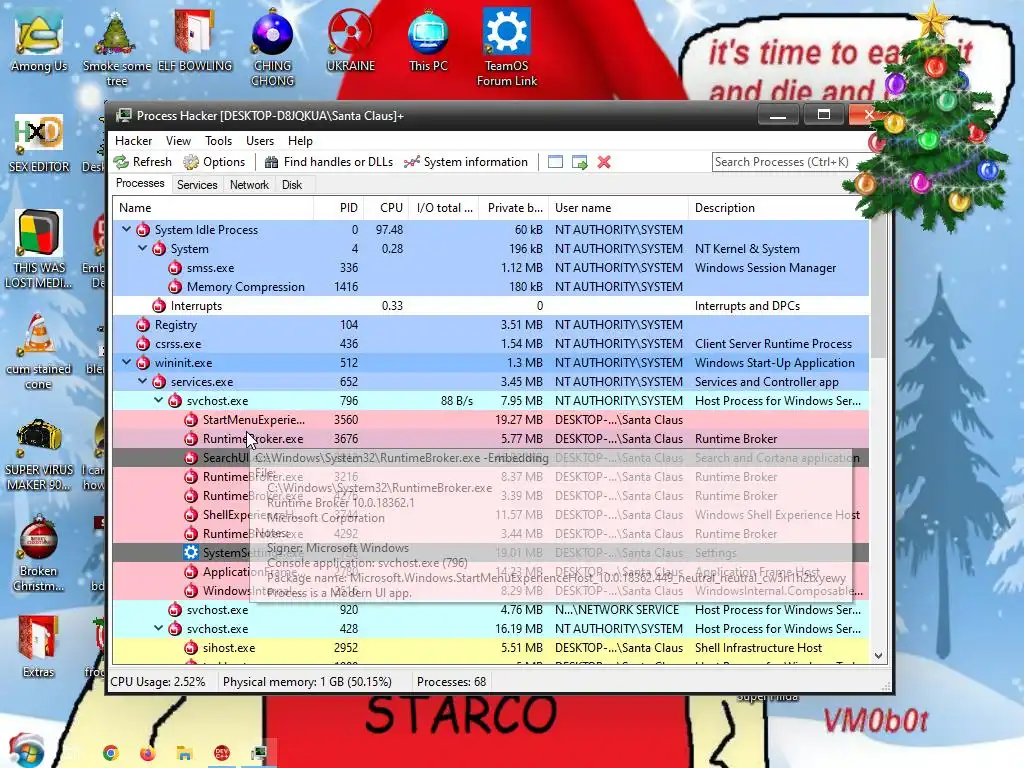
Task: Select svchost.exe PID 920 row
Action: coord(491,610)
